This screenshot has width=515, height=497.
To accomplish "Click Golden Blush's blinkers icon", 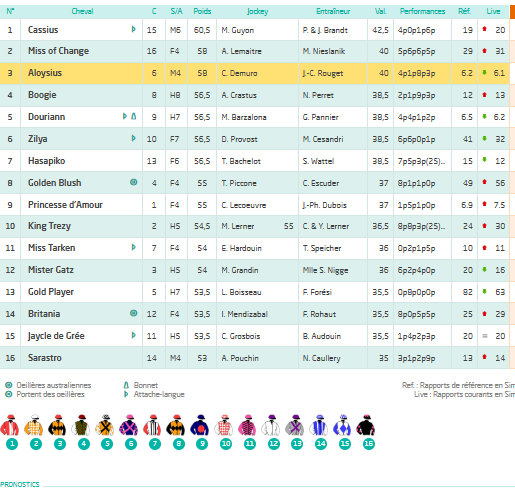I will [133, 182].
